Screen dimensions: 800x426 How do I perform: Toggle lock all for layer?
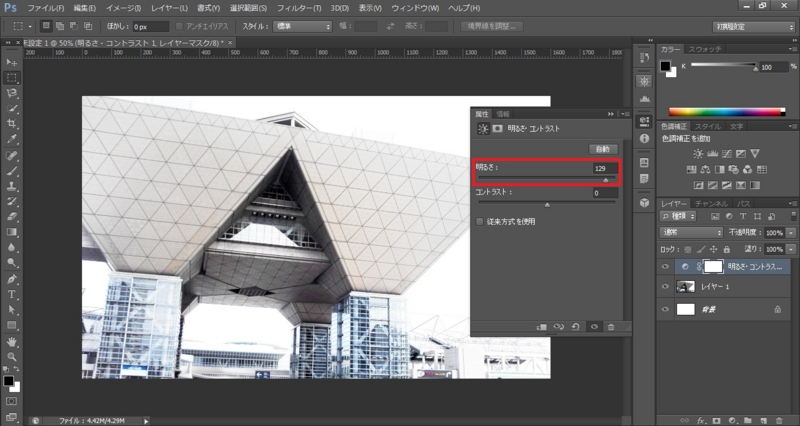pos(726,249)
